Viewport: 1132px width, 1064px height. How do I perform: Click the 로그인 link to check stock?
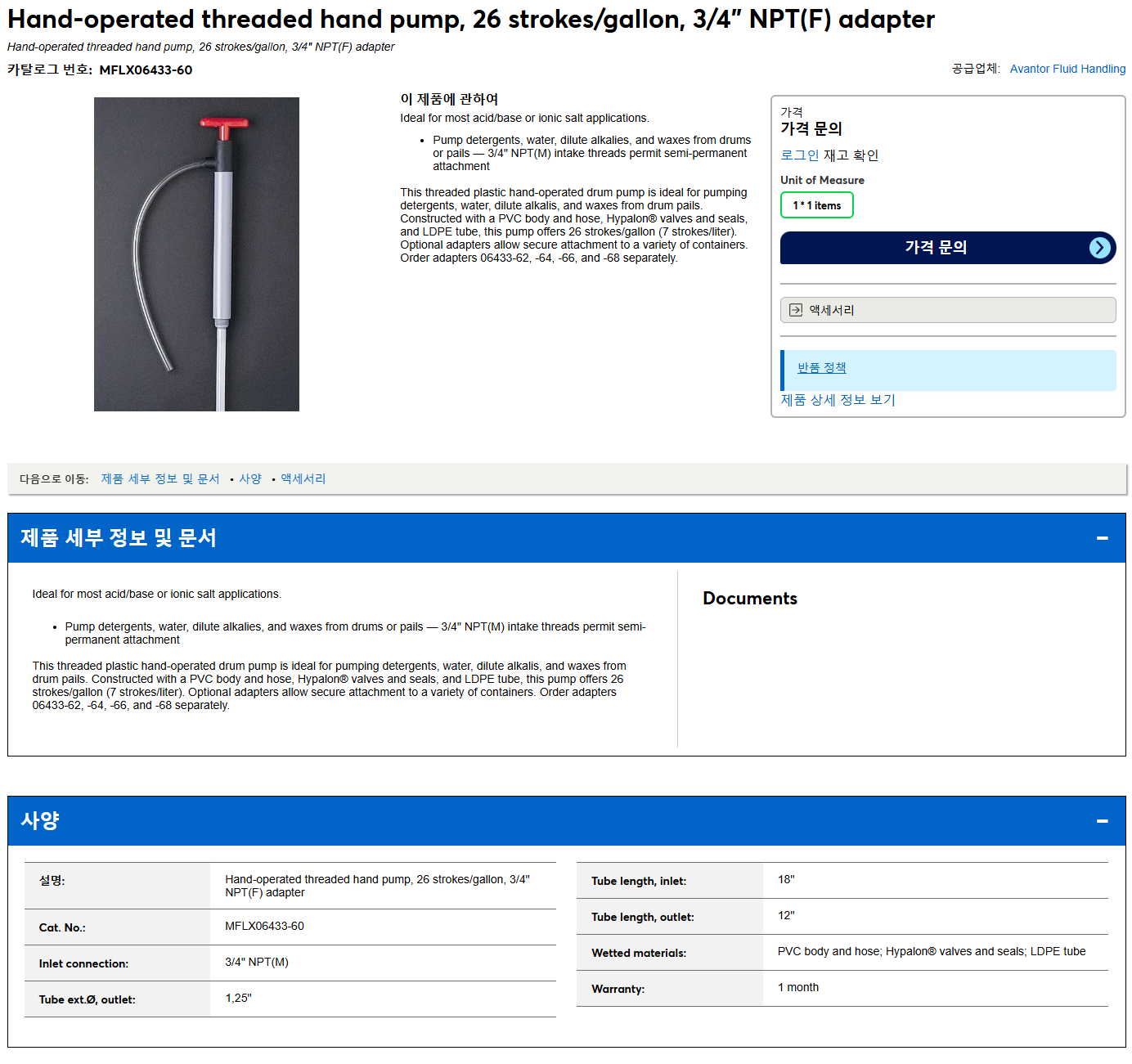pos(800,155)
